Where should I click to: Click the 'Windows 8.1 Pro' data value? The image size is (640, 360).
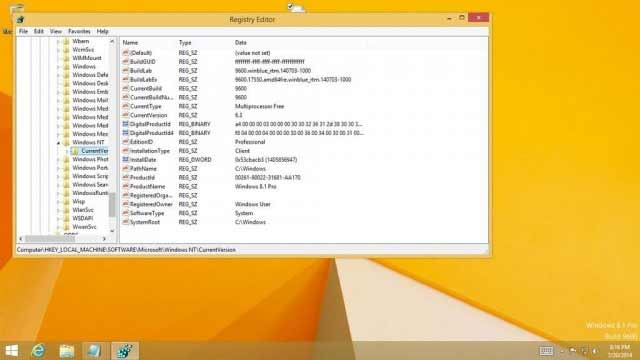pos(256,187)
